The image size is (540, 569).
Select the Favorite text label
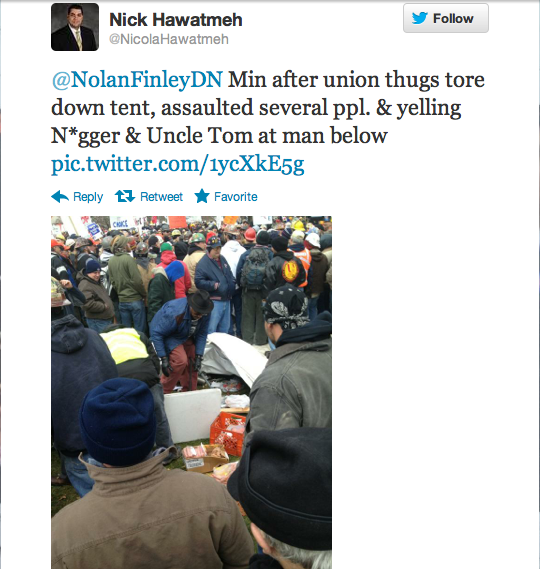coord(236,197)
